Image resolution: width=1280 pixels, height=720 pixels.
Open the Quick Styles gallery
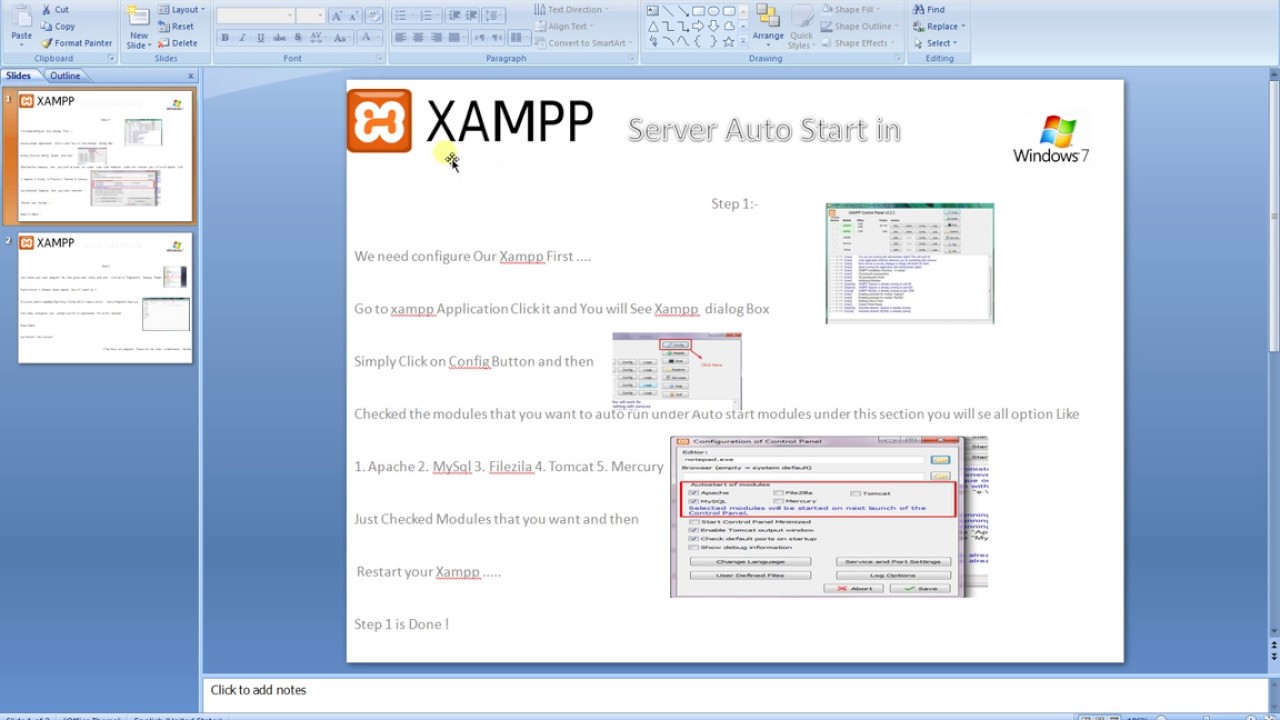point(800,25)
